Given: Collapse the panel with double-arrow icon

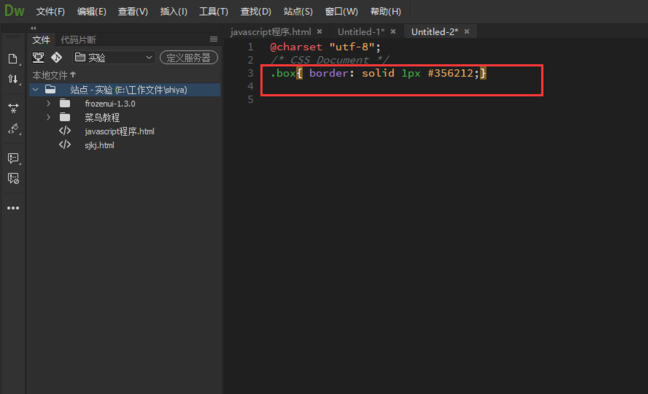Looking at the screenshot, I should [33, 28].
